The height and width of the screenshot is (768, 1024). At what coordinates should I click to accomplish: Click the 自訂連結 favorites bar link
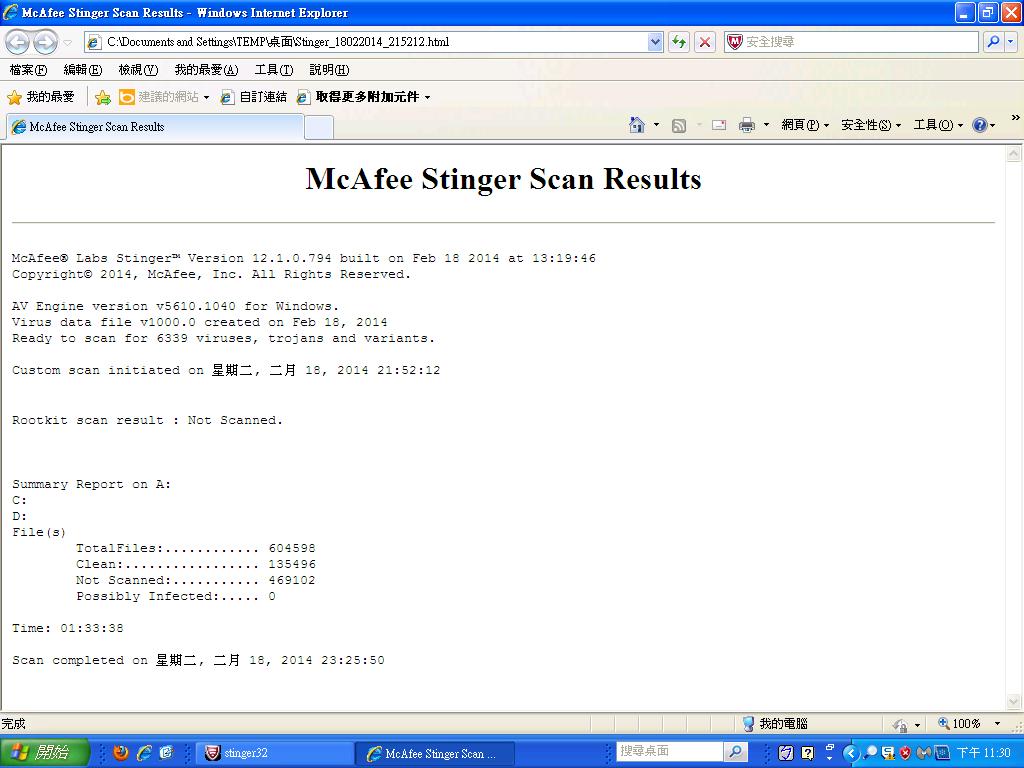tap(254, 97)
